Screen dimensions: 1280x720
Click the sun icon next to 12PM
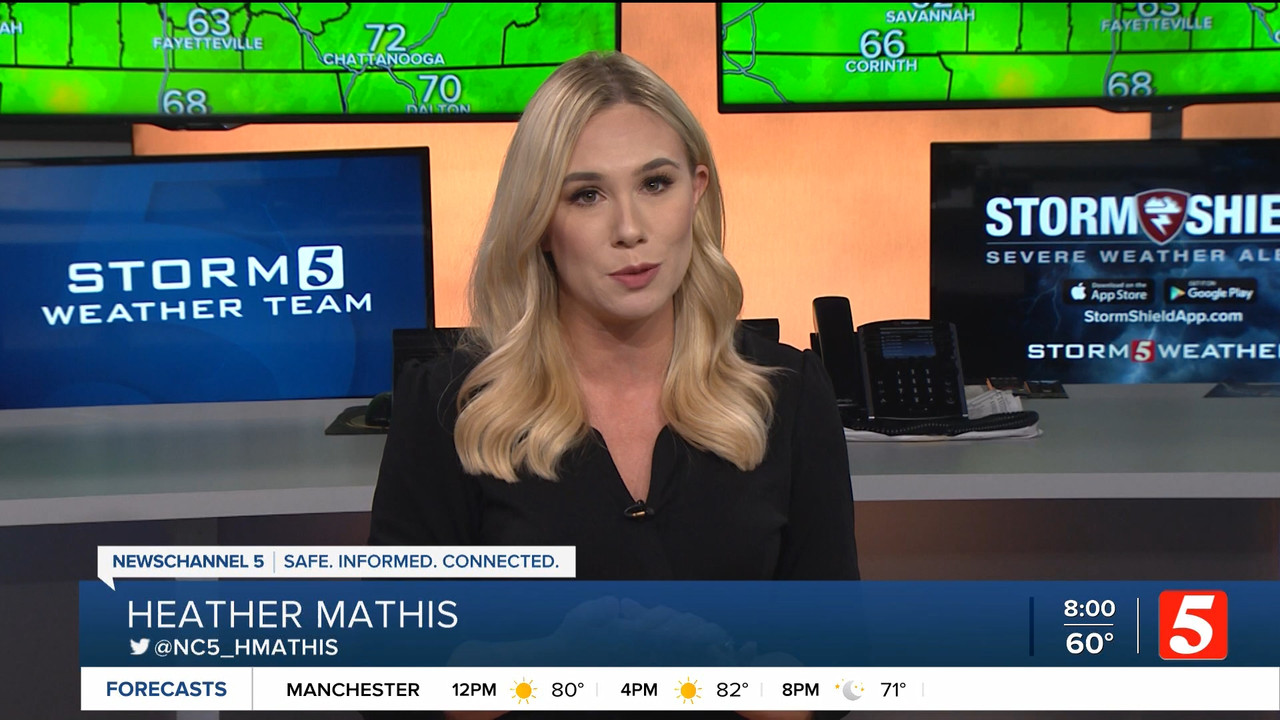pyautogui.click(x=523, y=690)
